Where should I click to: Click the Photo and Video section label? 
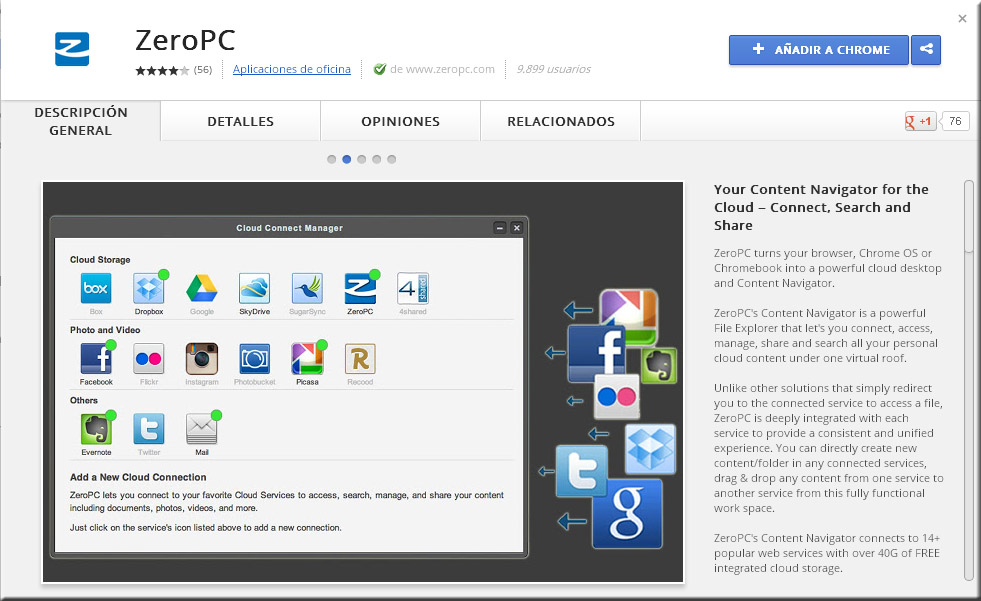point(105,330)
